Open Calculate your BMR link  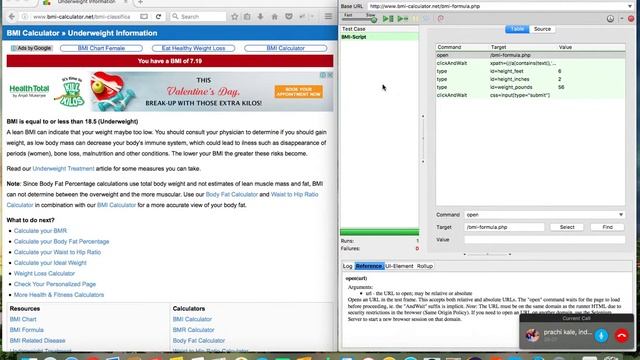point(40,231)
